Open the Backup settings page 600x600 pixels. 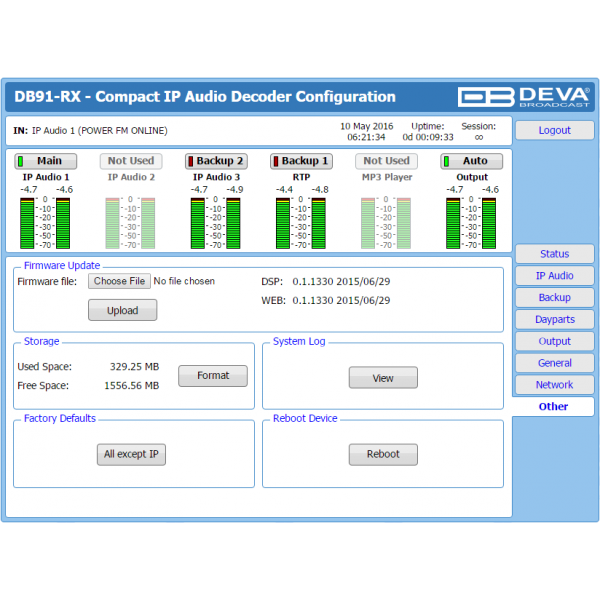tap(554, 297)
